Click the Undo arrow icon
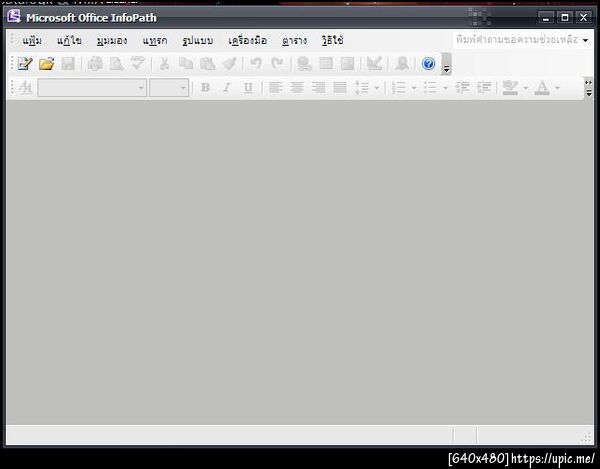 pyautogui.click(x=256, y=64)
